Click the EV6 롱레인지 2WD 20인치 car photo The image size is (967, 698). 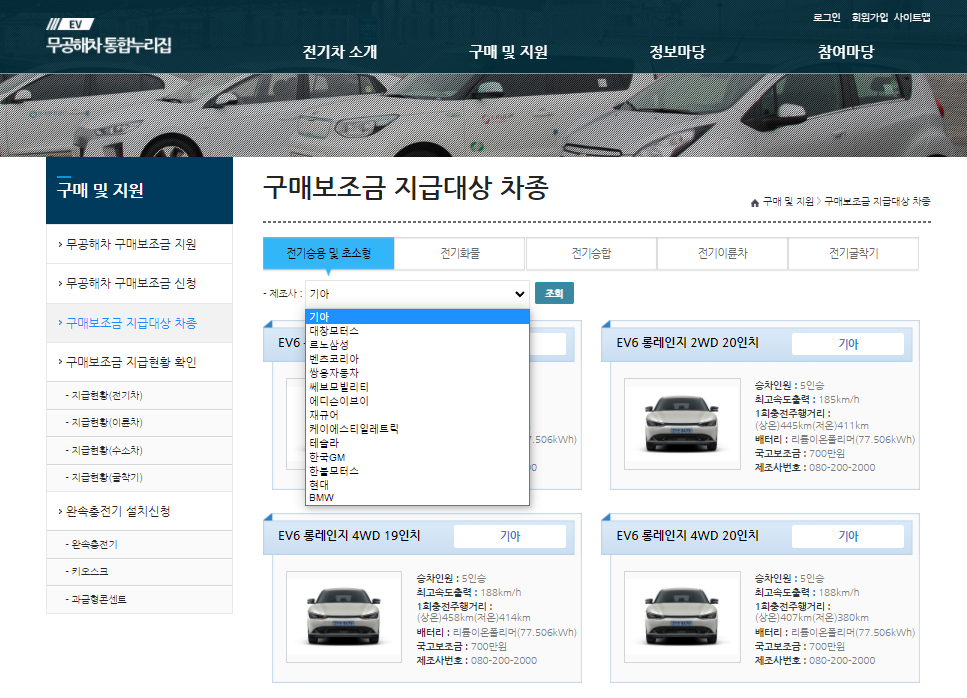tap(682, 424)
